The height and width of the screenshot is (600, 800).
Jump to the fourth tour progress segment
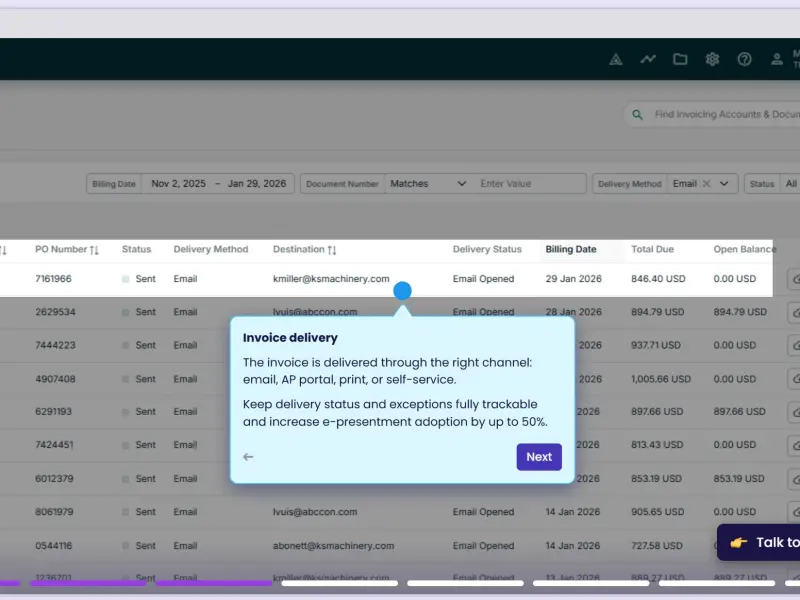pyautogui.click(x=340, y=583)
